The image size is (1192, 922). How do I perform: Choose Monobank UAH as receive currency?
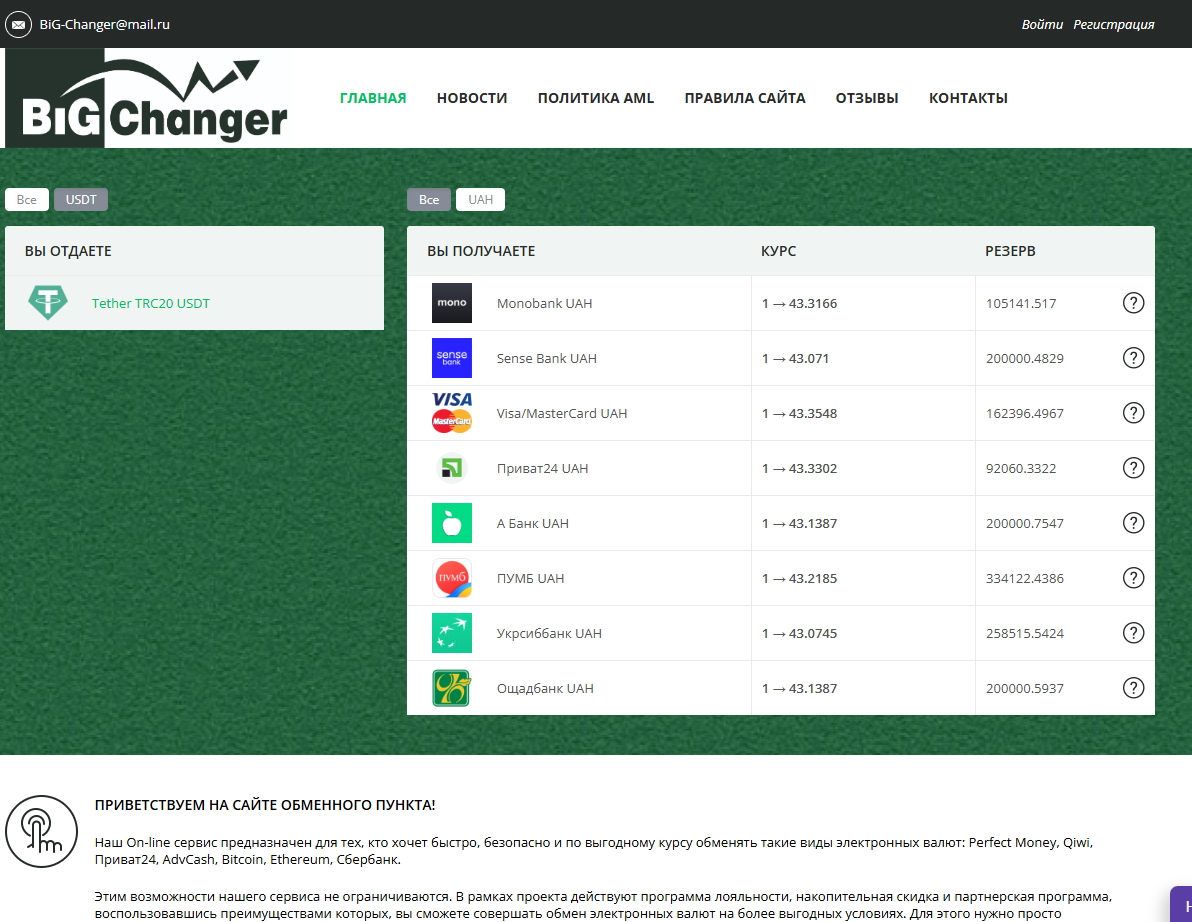pos(544,303)
